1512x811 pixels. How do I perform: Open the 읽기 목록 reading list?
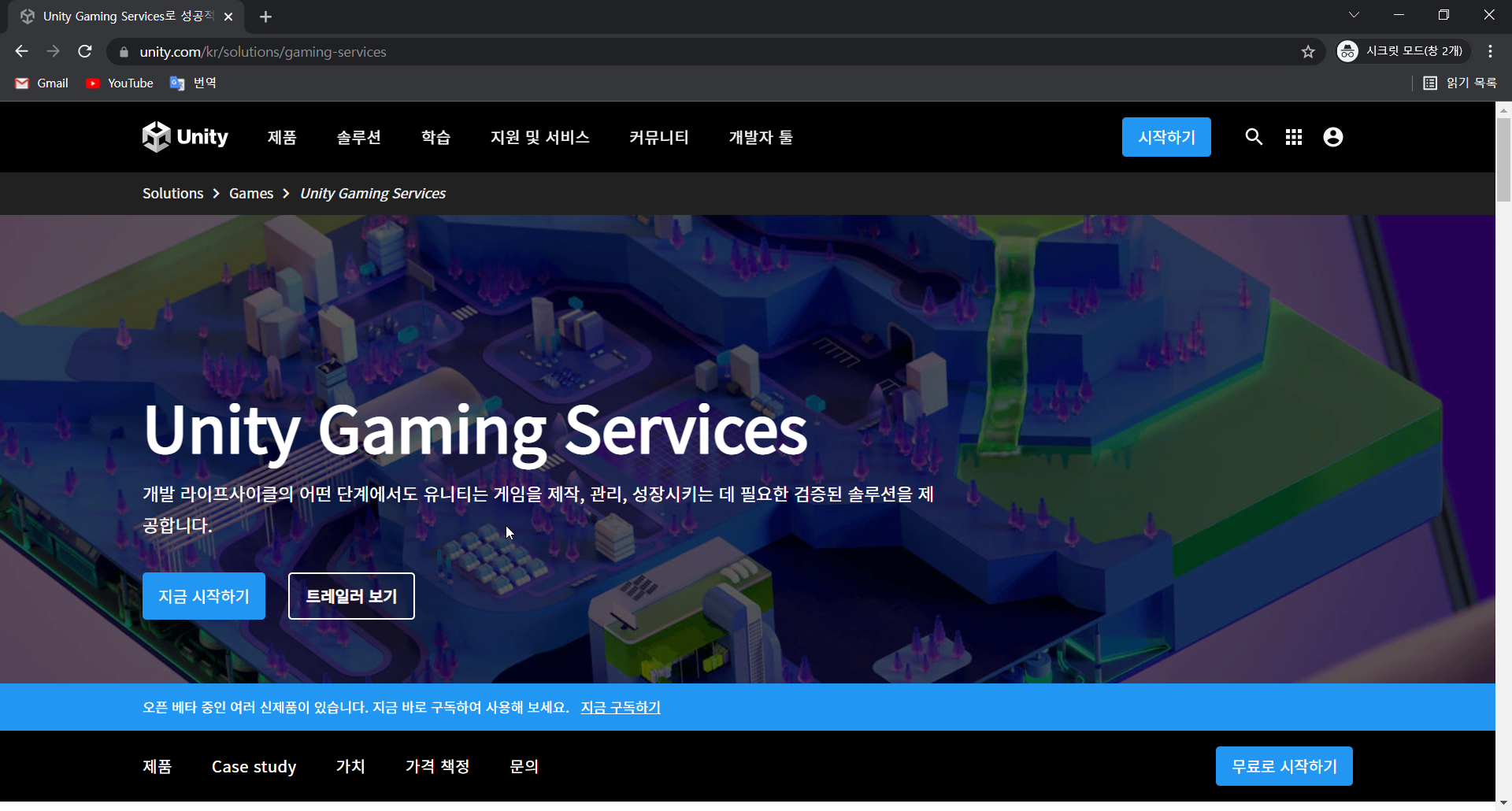tap(1460, 83)
